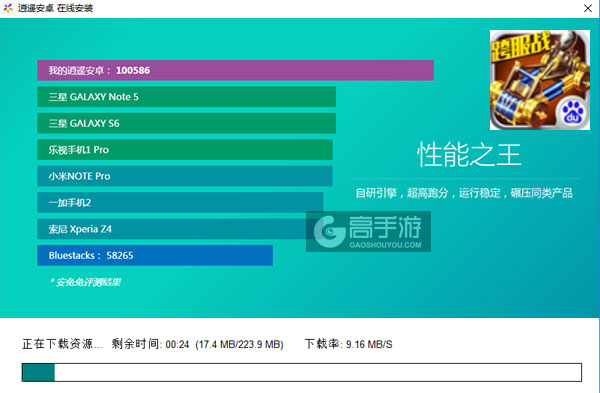Click the colorful installer logo in title bar
This screenshot has height=393, width=600.
[8, 8]
